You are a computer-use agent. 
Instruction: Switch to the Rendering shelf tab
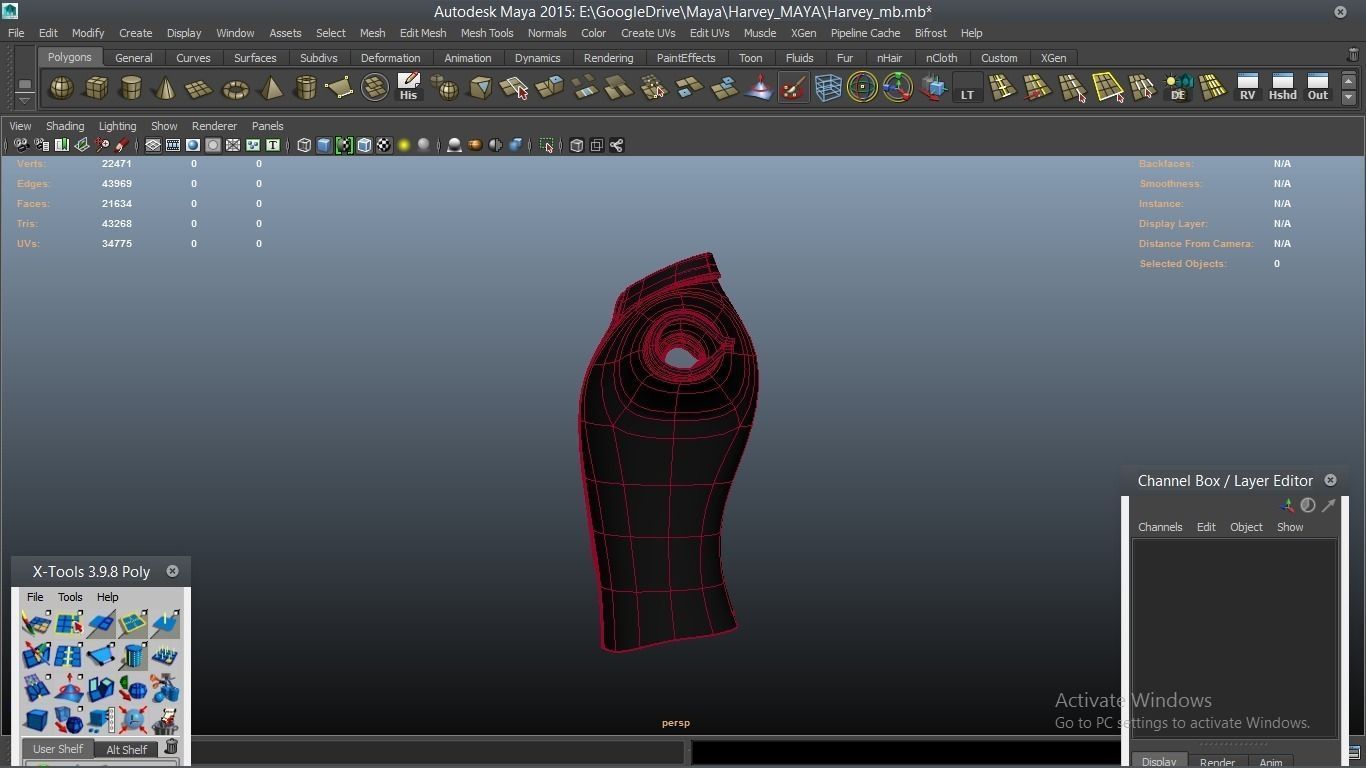click(608, 58)
